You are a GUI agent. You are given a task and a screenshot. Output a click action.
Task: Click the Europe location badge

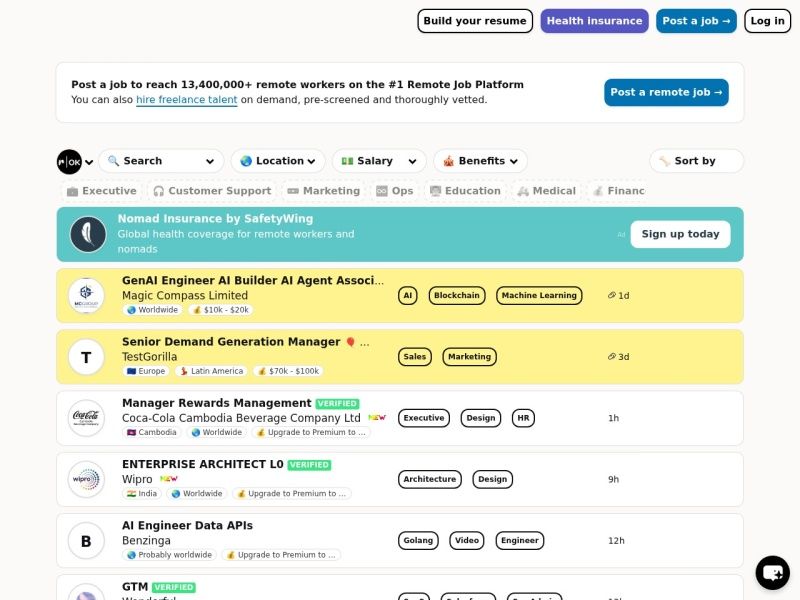coord(146,371)
